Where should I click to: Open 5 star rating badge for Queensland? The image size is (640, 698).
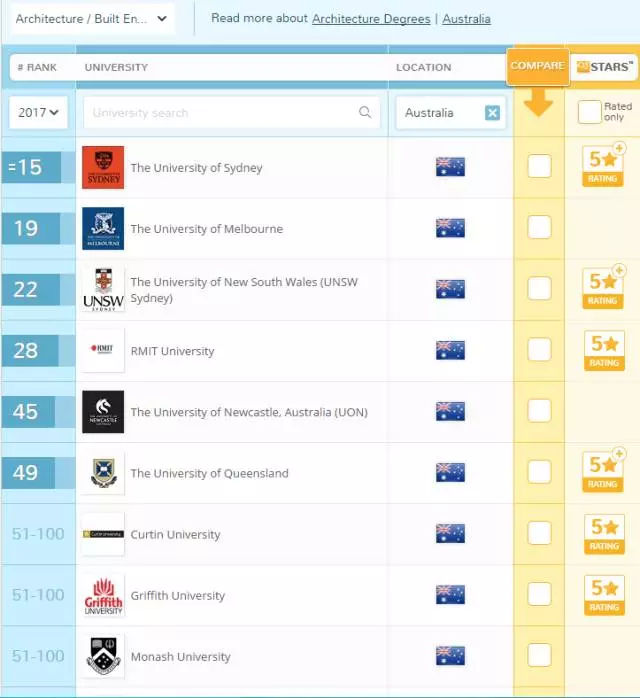tap(603, 471)
